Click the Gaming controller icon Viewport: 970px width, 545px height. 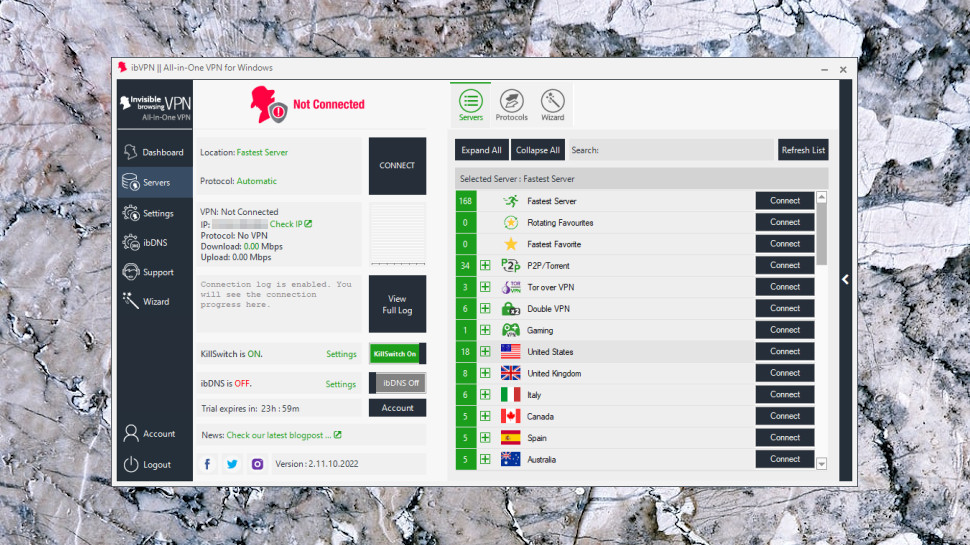point(511,330)
